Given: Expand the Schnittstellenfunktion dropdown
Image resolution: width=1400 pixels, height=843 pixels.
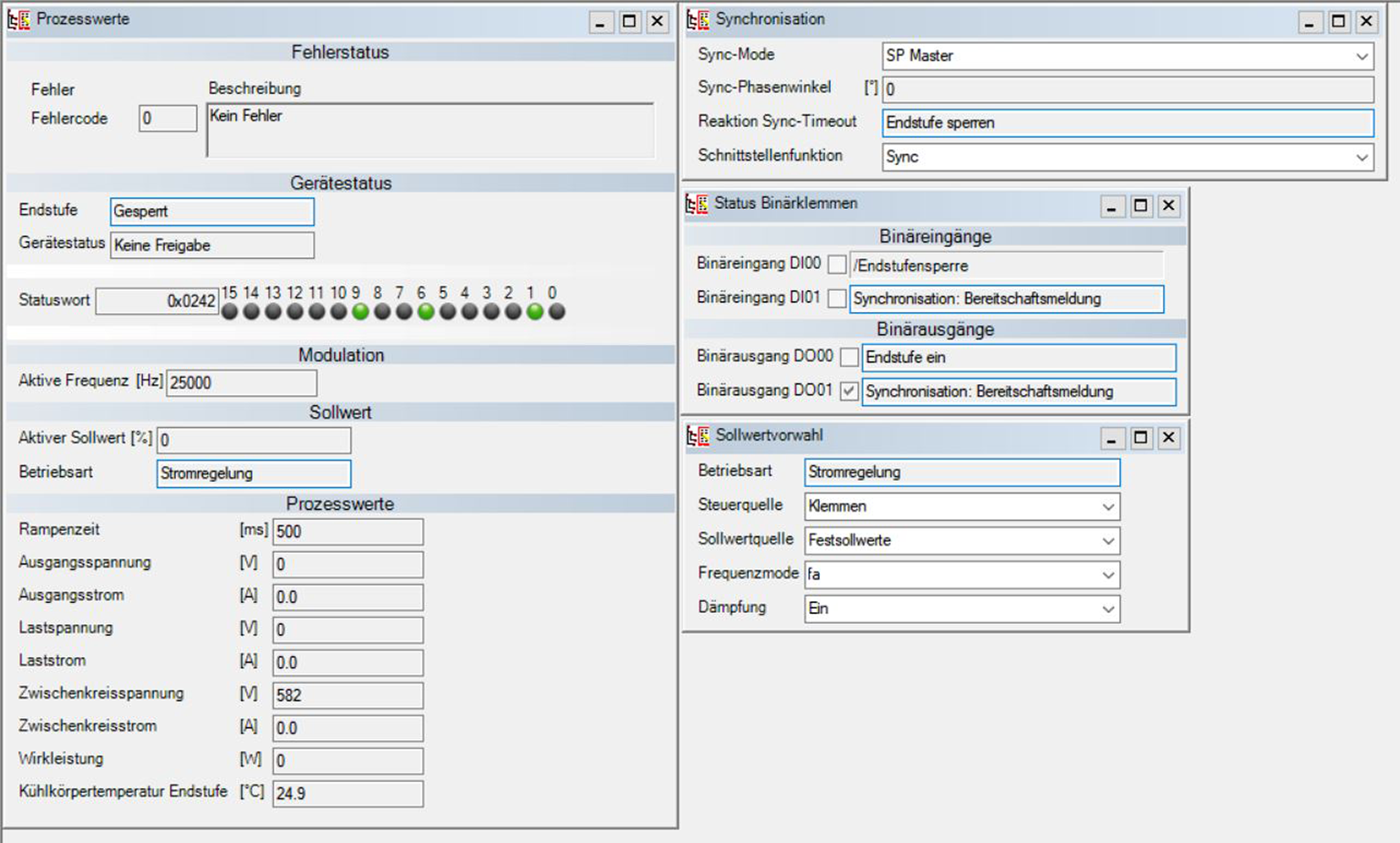Looking at the screenshot, I should [1361, 158].
